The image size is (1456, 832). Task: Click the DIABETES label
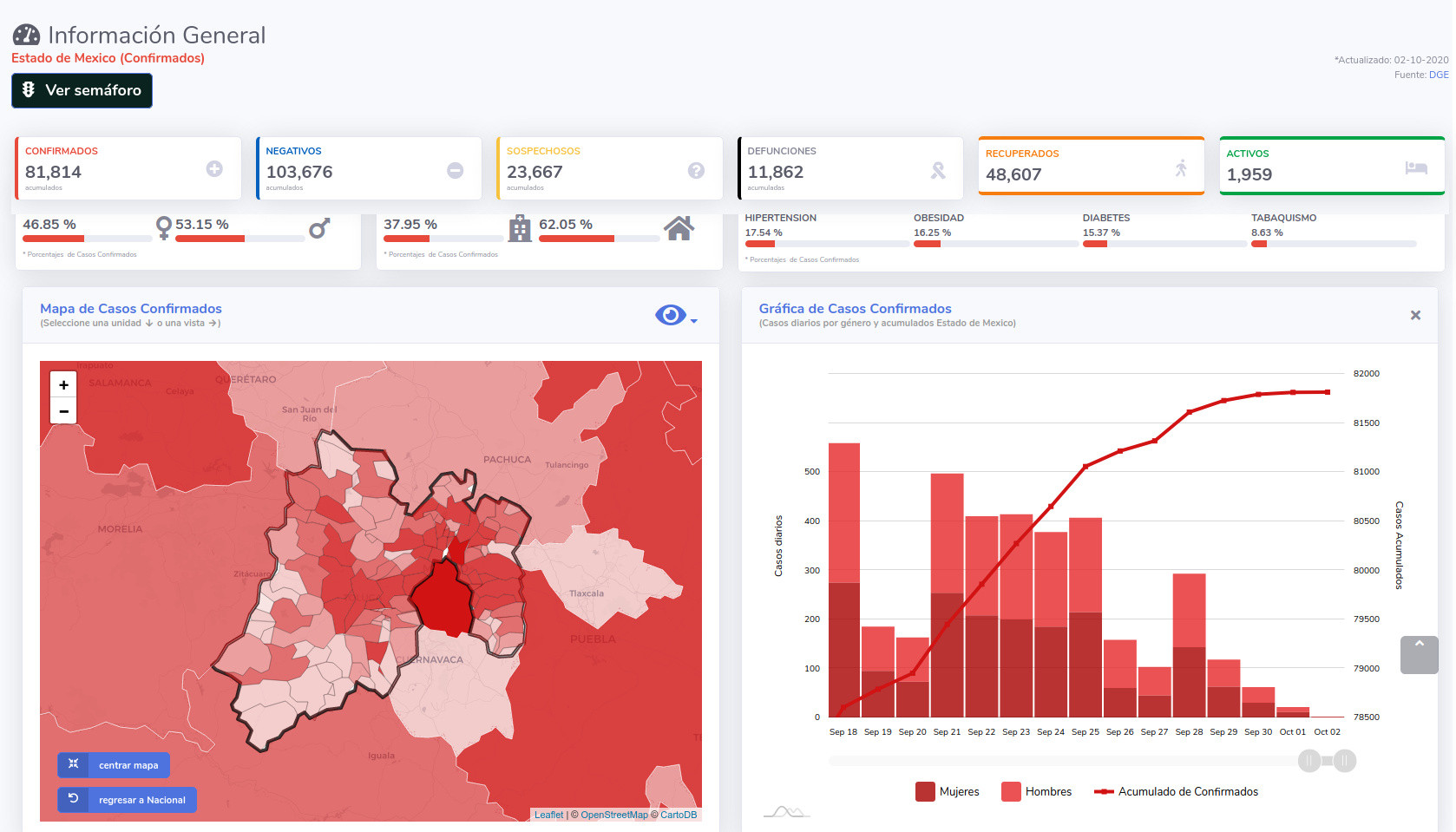coord(1106,218)
